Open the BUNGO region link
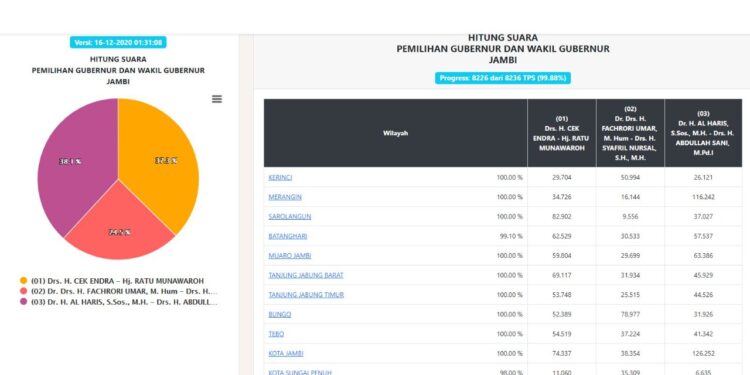Image resolution: width=750 pixels, height=375 pixels. pos(280,315)
